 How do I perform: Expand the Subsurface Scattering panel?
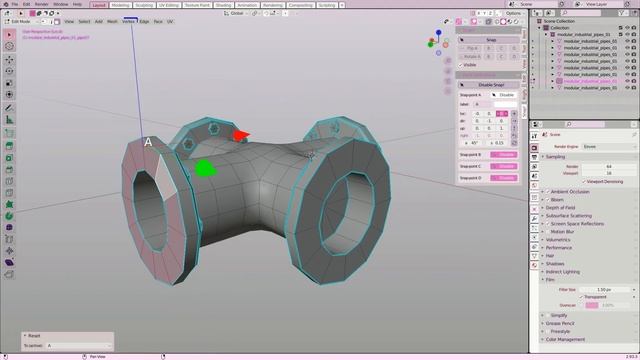[566, 216]
